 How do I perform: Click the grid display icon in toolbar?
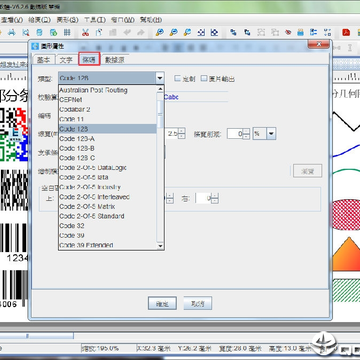pyautogui.click(x=67, y=32)
